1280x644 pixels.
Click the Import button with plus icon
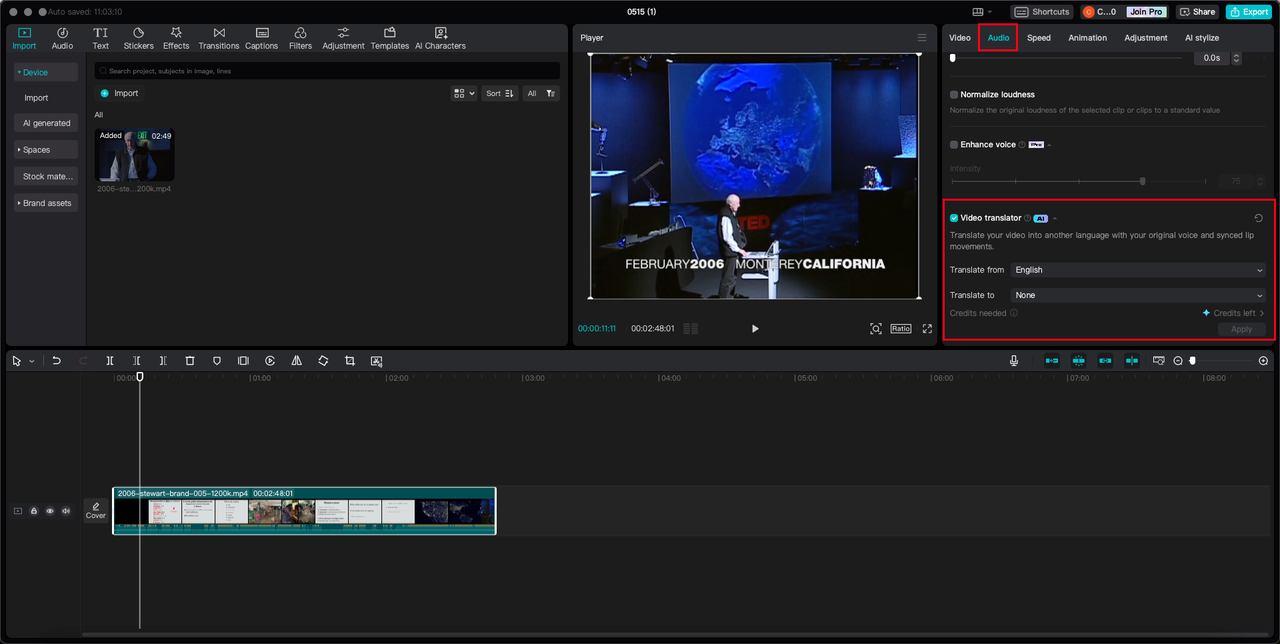coord(119,93)
